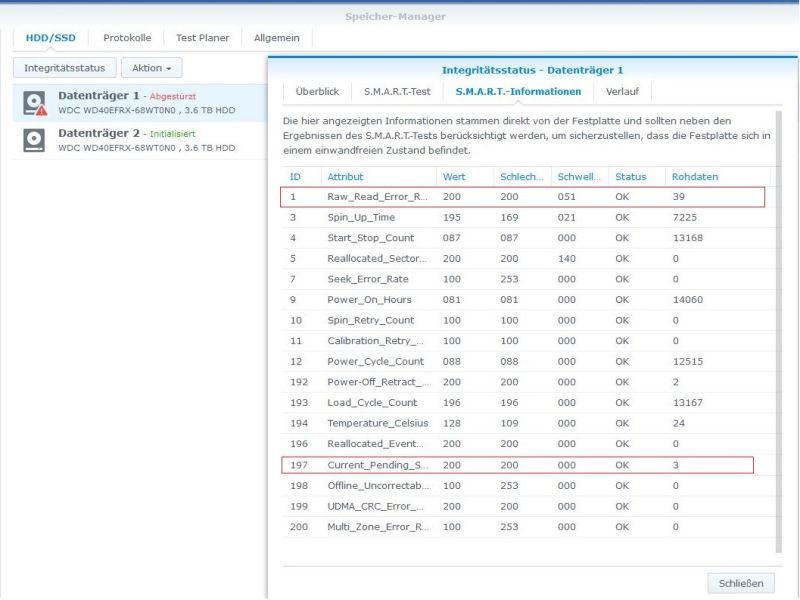This screenshot has width=800, height=600.
Task: Open the Test Planer tab
Action: 203,38
